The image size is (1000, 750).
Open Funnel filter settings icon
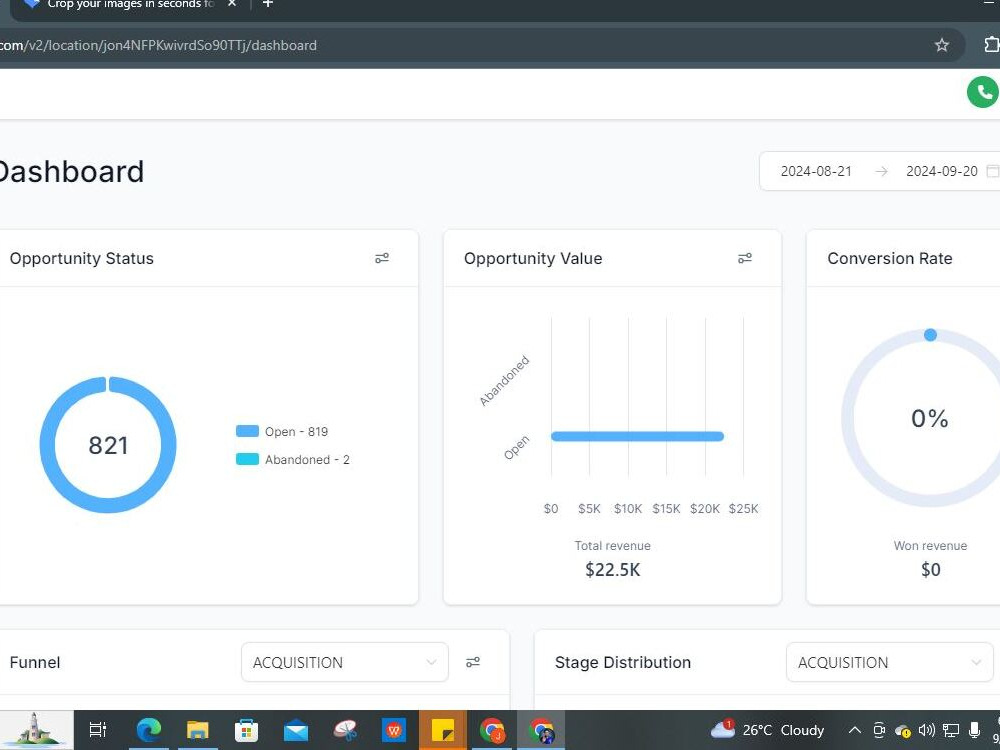pos(473,663)
